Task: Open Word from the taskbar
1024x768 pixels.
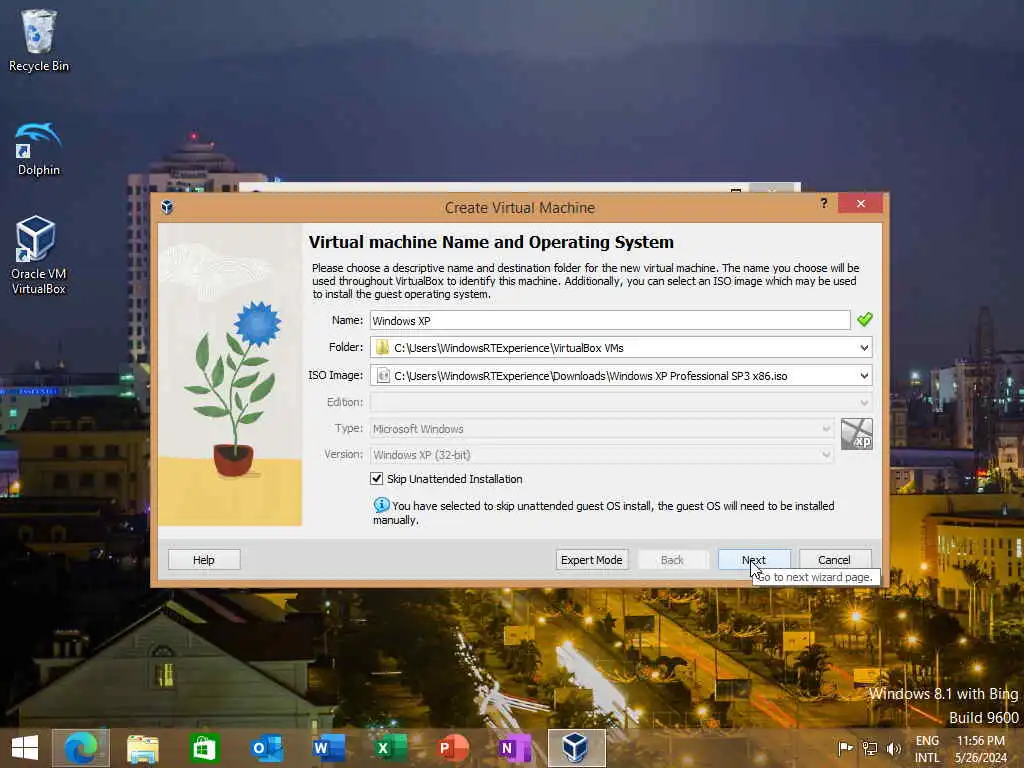Action: pyautogui.click(x=328, y=748)
